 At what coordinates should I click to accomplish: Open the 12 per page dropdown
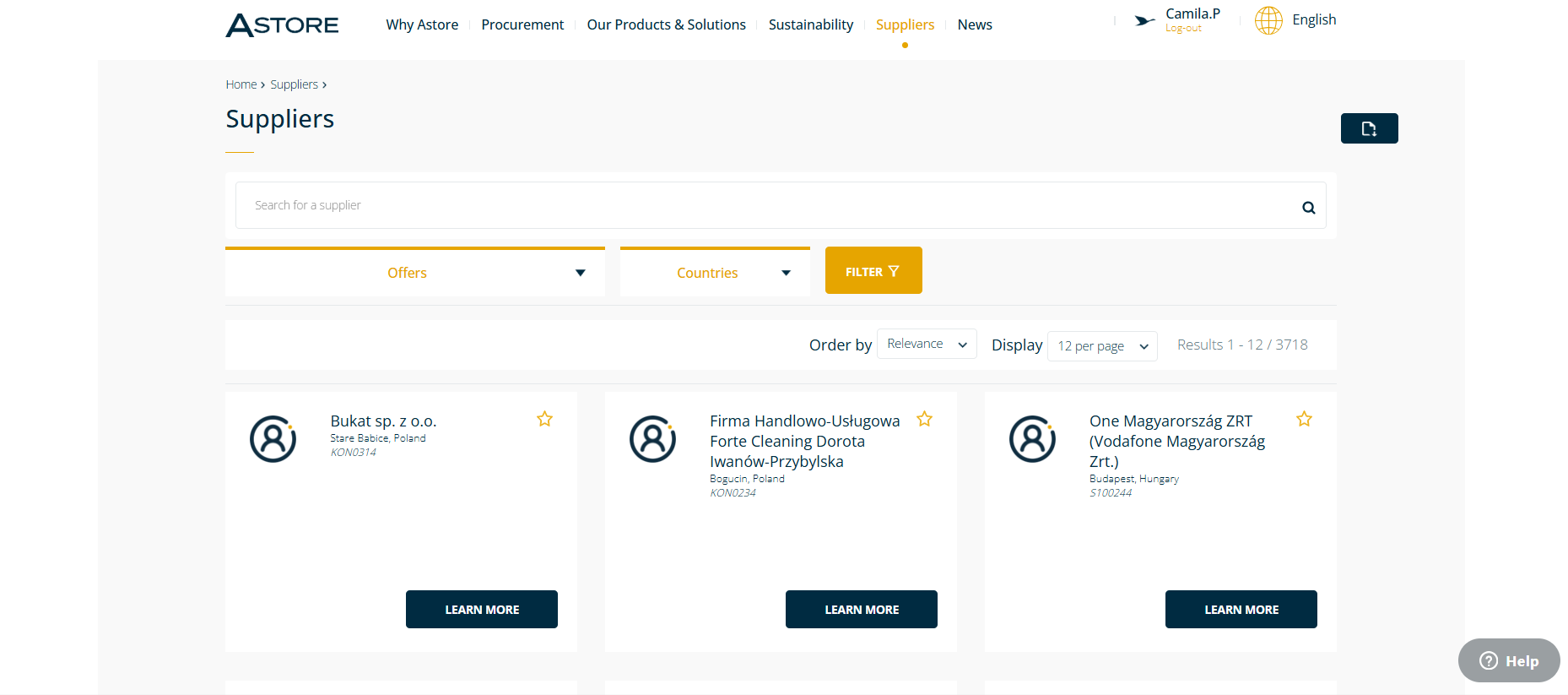(1102, 346)
